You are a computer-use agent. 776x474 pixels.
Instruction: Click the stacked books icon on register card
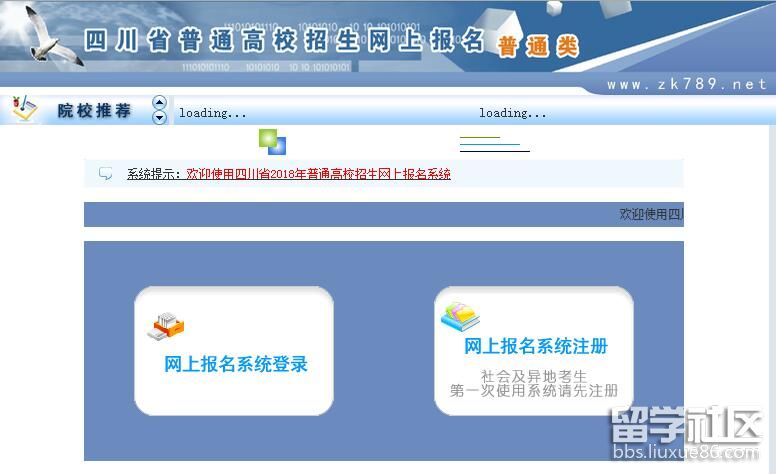[x=461, y=316]
